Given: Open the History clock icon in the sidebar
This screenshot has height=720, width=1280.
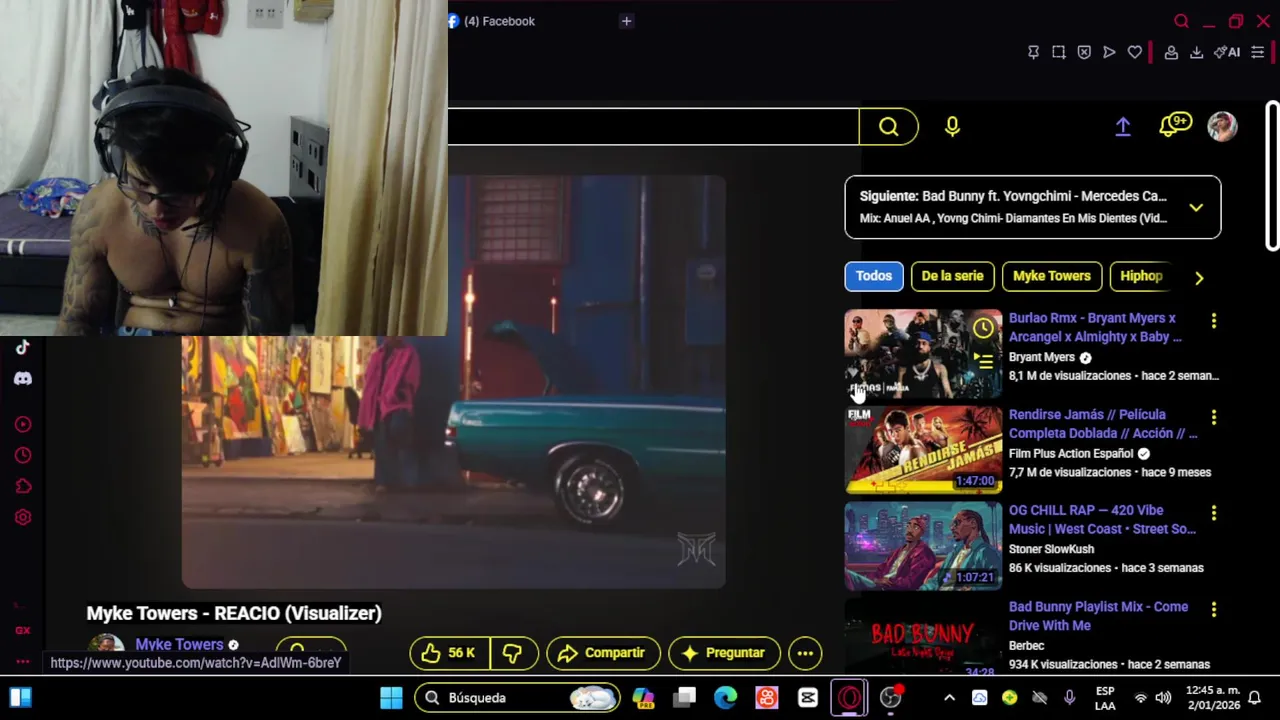Looking at the screenshot, I should (x=23, y=455).
